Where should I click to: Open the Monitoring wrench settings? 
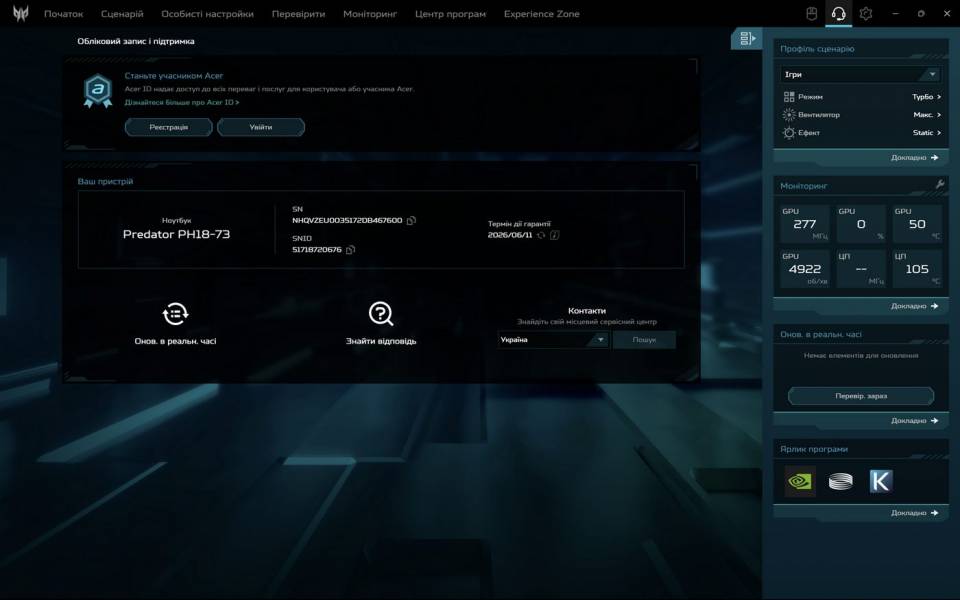point(939,185)
